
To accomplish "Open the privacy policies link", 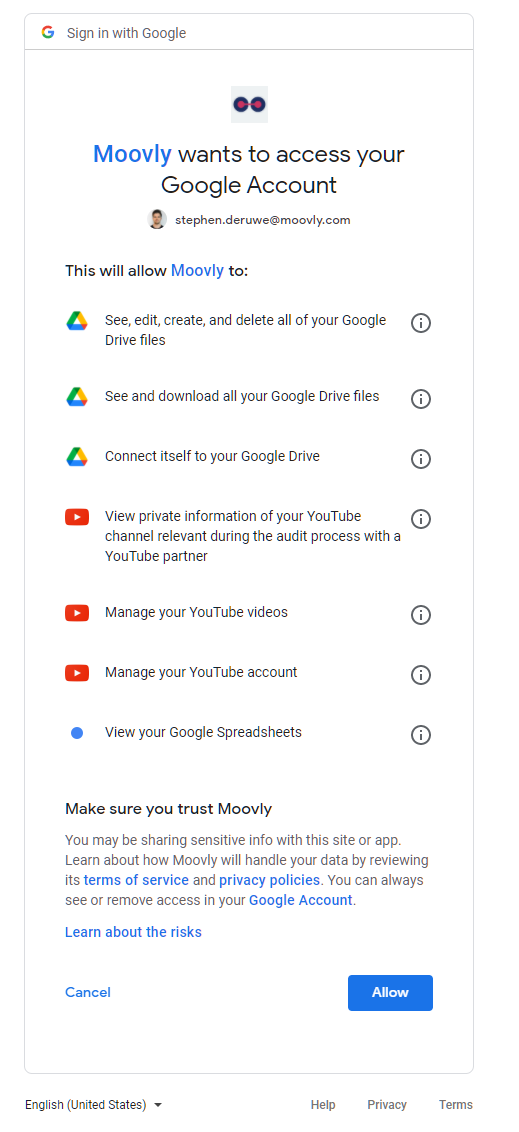I will click(x=269, y=880).
